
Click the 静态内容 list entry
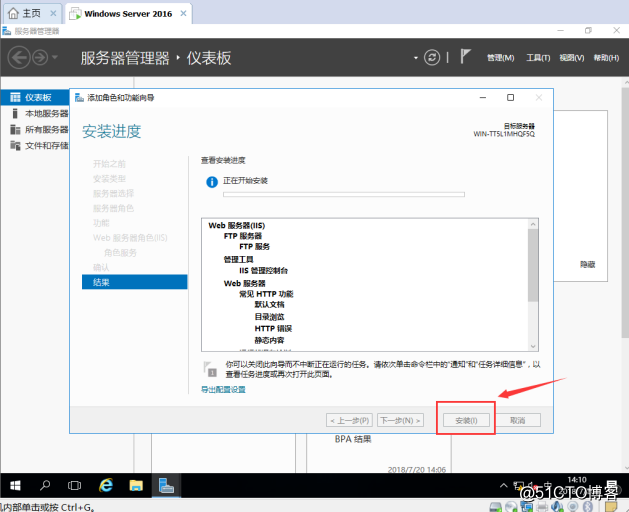pos(269,340)
